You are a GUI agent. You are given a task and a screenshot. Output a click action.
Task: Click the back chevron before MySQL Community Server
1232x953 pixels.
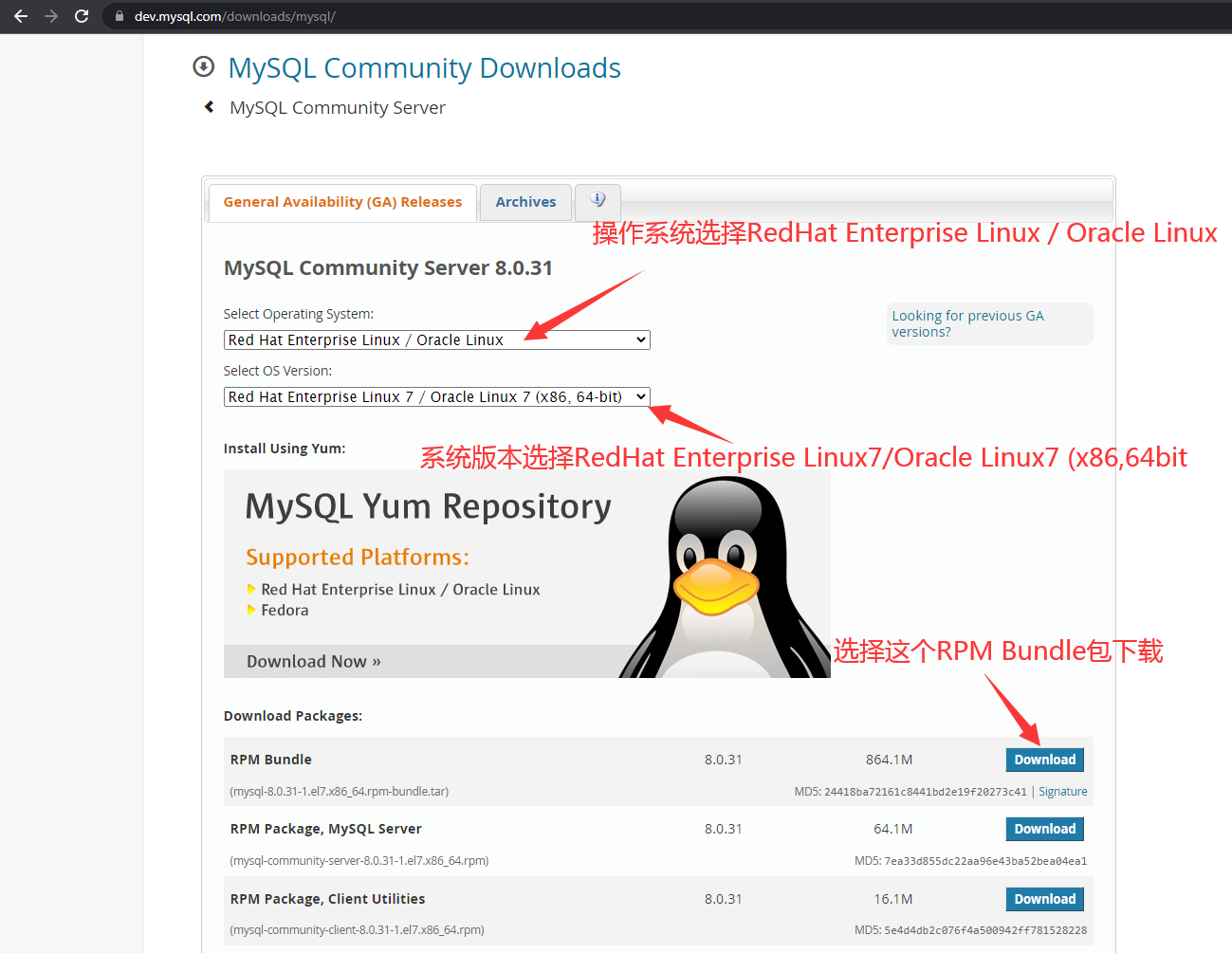coord(210,107)
